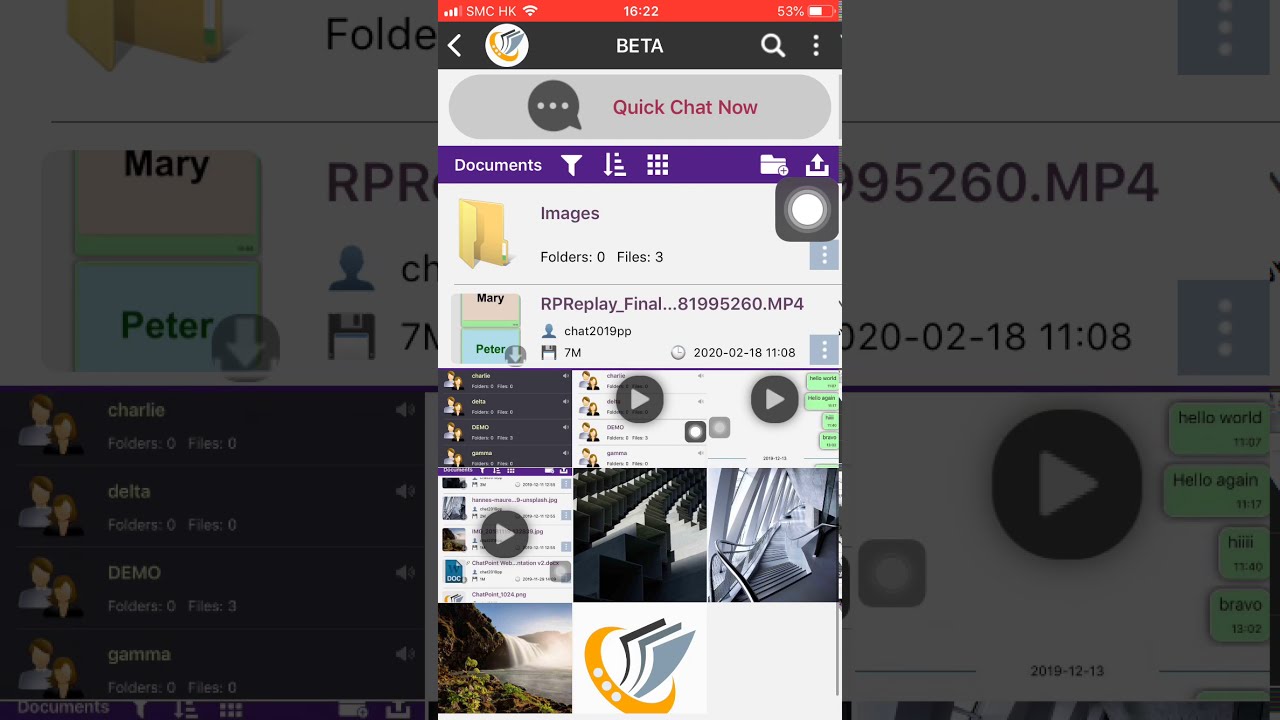Tap the Wi-Fi icon in status bar
Viewport: 1280px width, 720px height.
coord(530,11)
